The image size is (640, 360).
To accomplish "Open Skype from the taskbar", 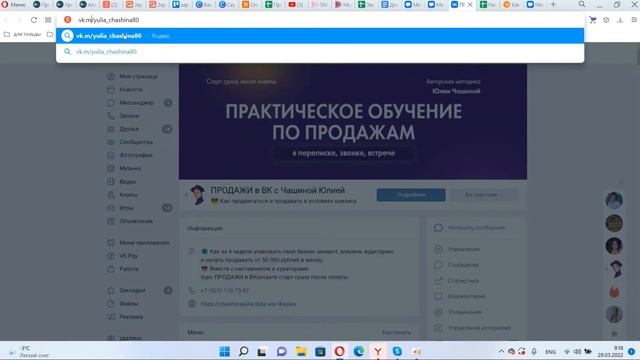I will (x=397, y=351).
